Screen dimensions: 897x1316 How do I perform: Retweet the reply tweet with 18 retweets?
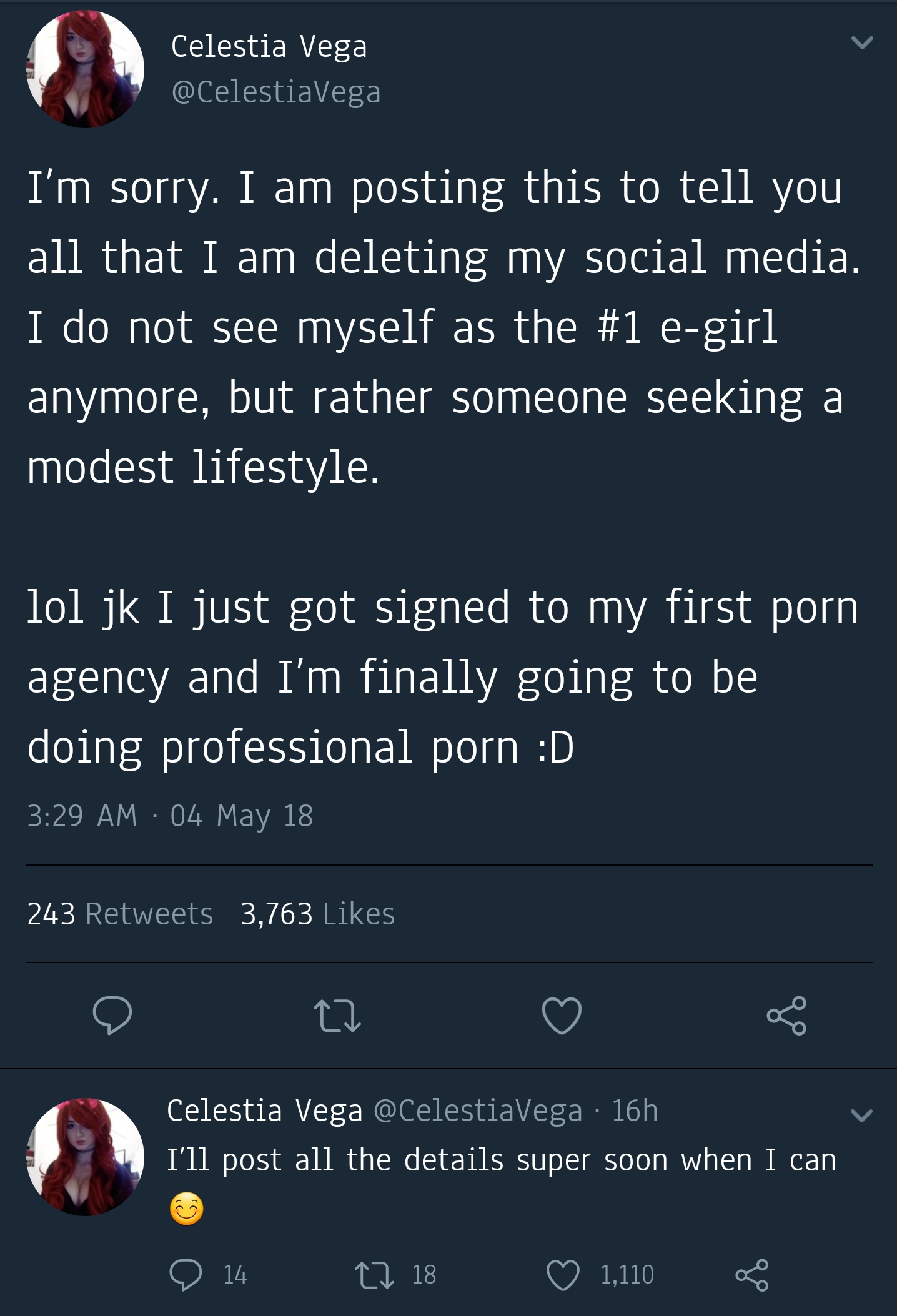pos(374,1274)
